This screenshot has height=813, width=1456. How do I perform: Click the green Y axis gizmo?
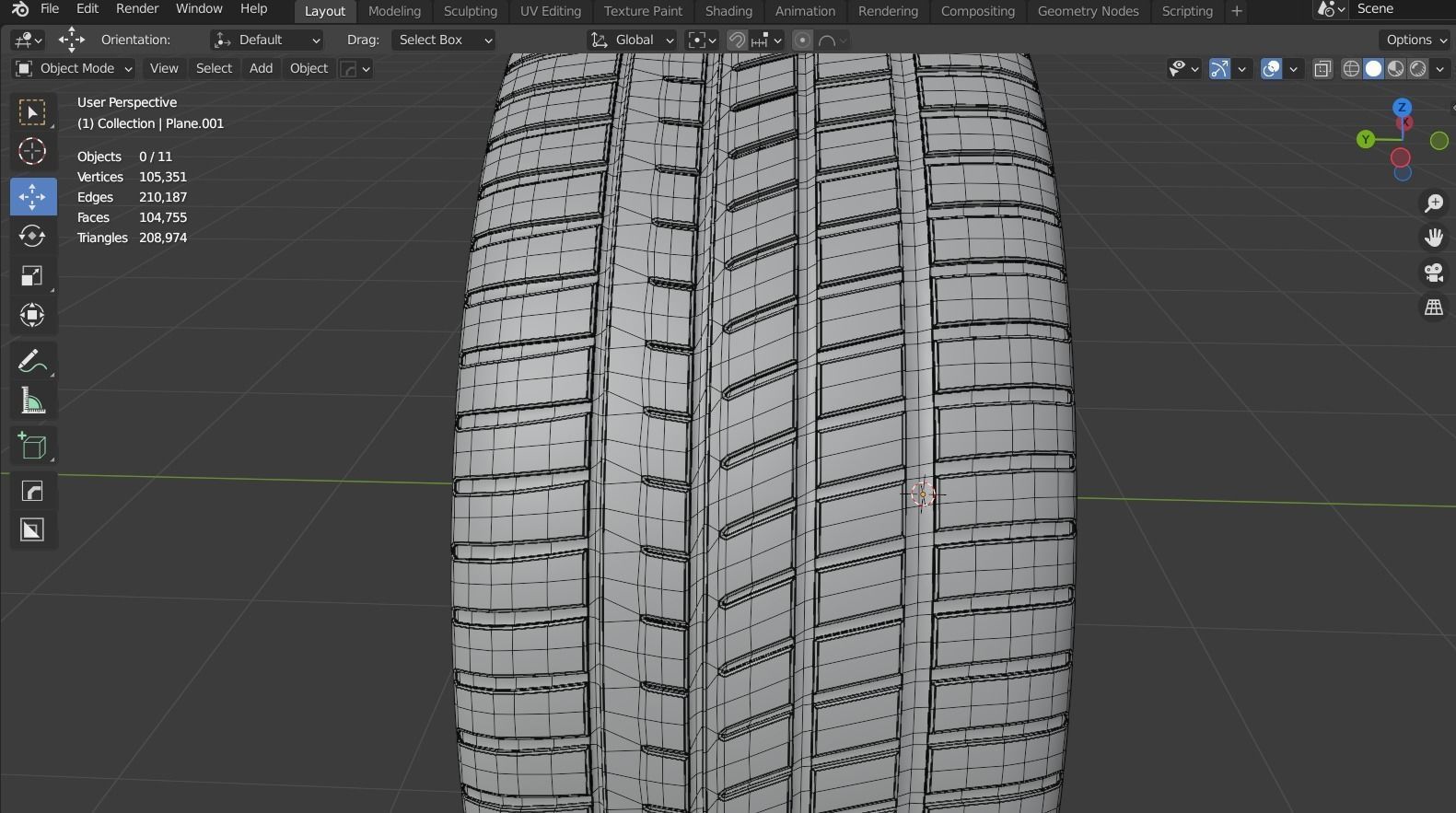pos(1366,140)
